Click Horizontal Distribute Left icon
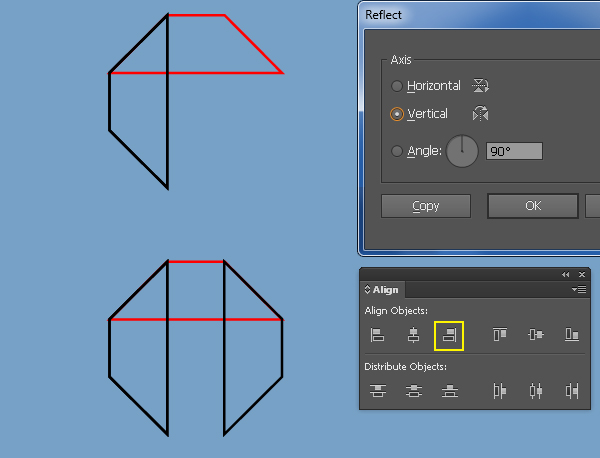The image size is (600, 458). pos(500,391)
